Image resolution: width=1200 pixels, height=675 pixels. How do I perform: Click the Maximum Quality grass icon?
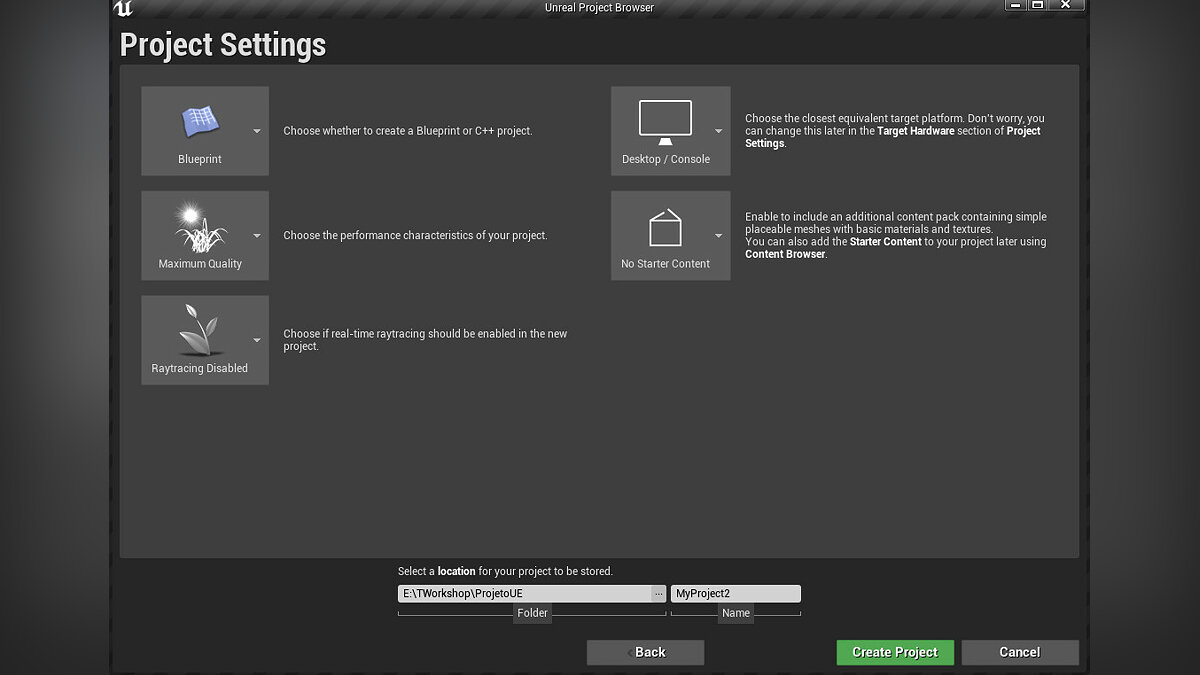tap(199, 227)
